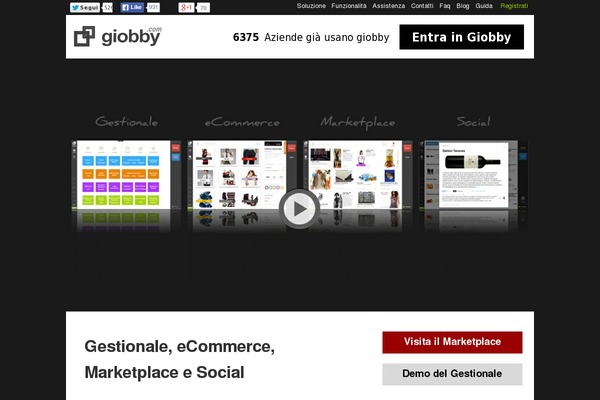The height and width of the screenshot is (400, 600).
Task: Click the giobby logo
Action: tap(117, 37)
